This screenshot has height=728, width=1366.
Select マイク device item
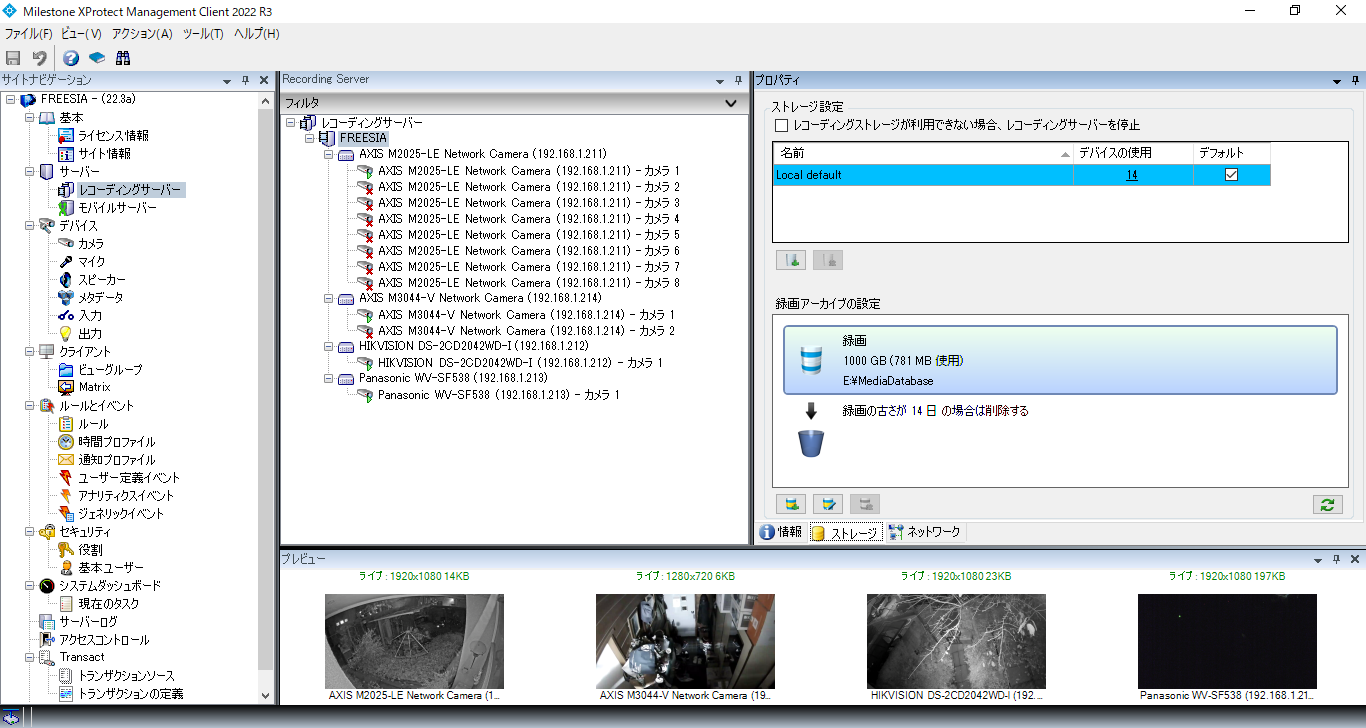(x=91, y=261)
